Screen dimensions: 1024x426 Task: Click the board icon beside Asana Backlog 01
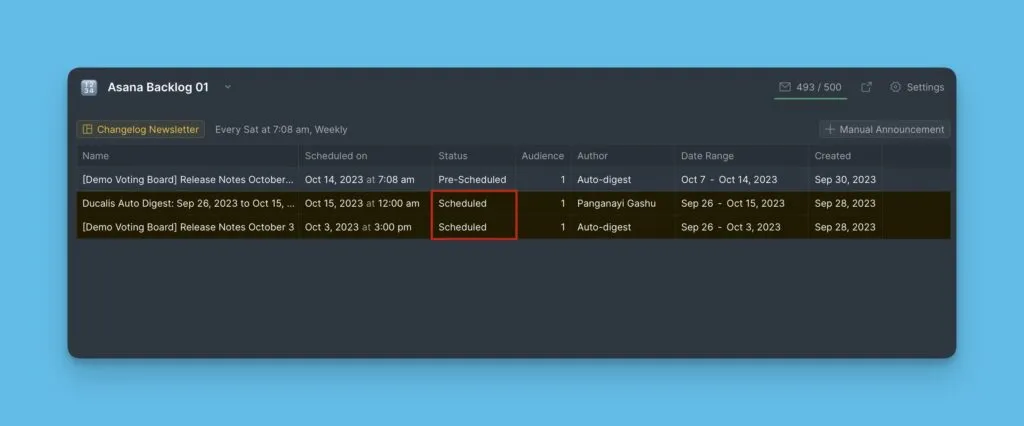(89, 87)
